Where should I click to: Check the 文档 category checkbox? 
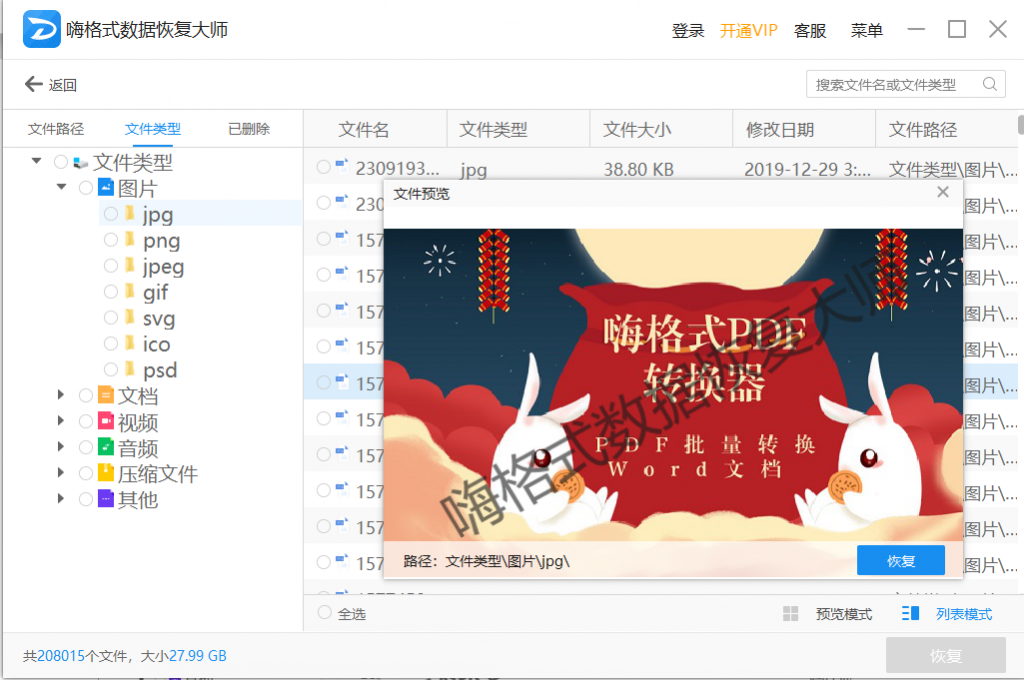(86, 395)
